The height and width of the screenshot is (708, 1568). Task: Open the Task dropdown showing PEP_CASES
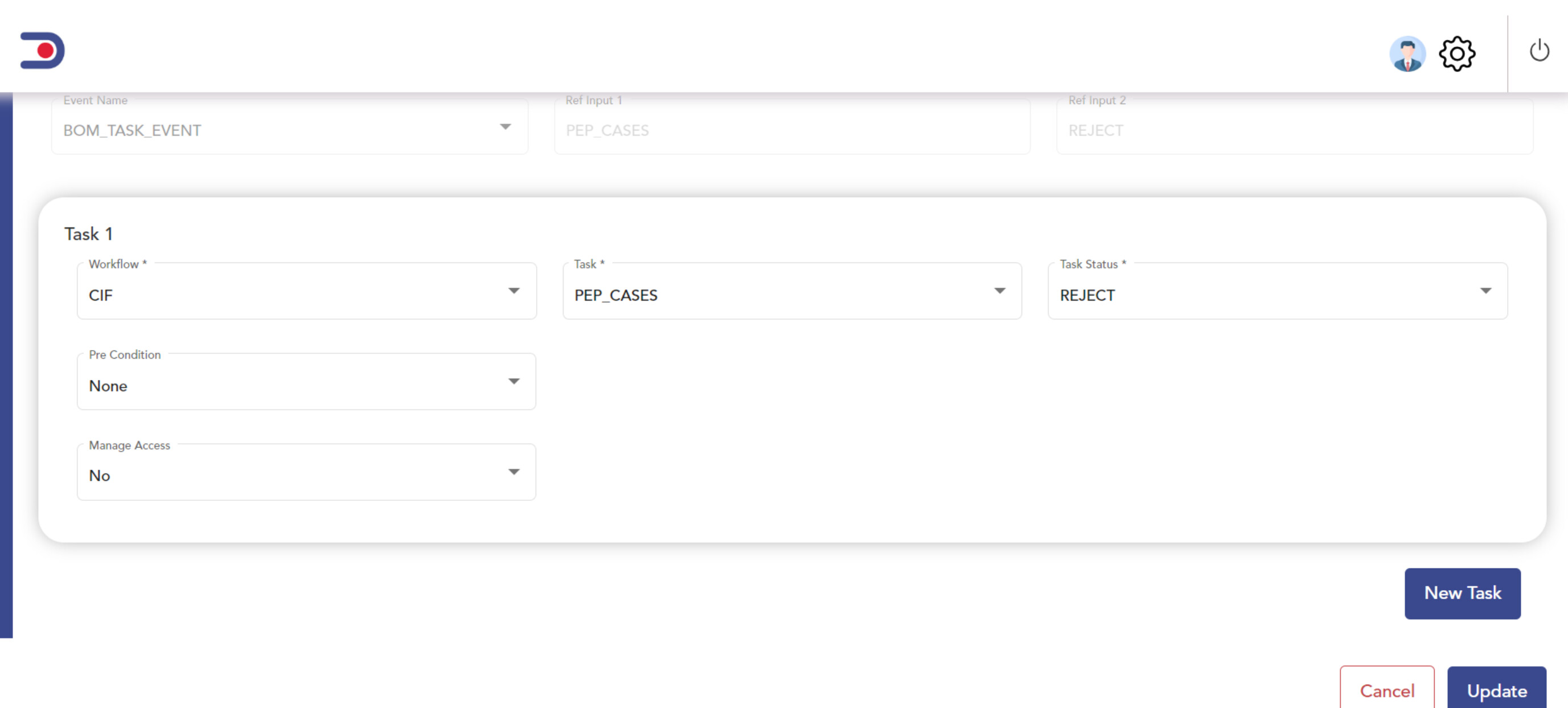pyautogui.click(x=792, y=291)
